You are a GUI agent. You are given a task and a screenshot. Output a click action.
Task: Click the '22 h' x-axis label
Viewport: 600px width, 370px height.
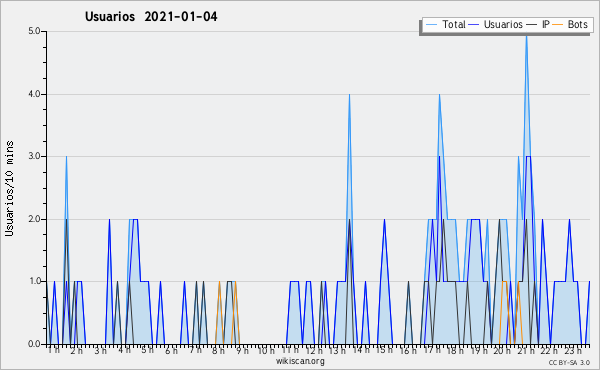(x=549, y=350)
